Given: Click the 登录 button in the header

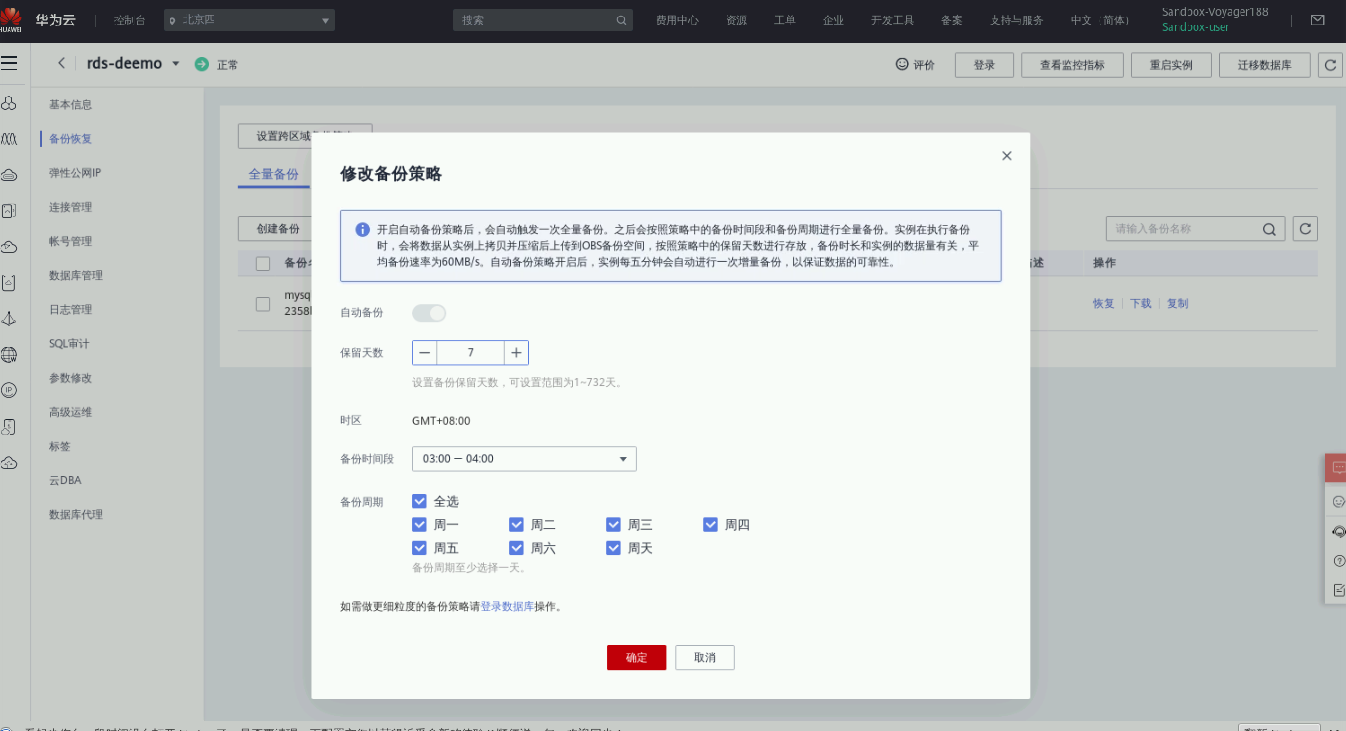Looking at the screenshot, I should click(x=984, y=65).
